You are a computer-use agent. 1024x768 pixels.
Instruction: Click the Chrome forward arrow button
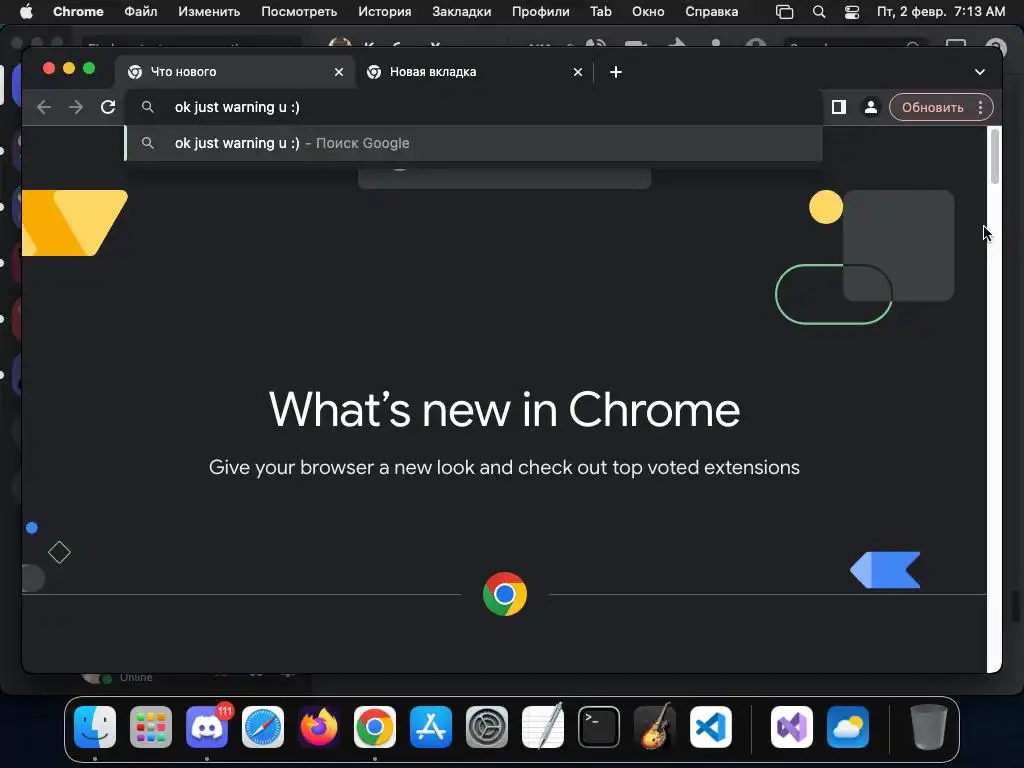76,107
